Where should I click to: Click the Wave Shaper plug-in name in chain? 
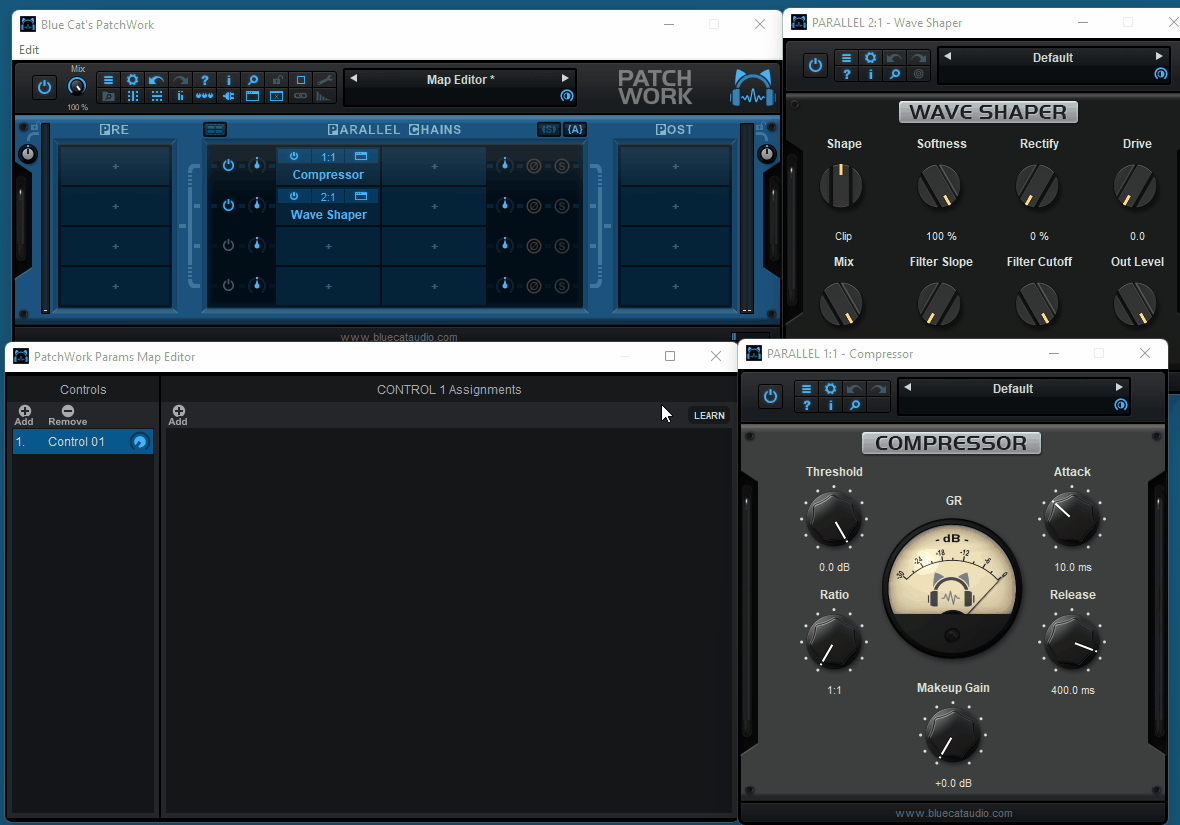(x=329, y=215)
